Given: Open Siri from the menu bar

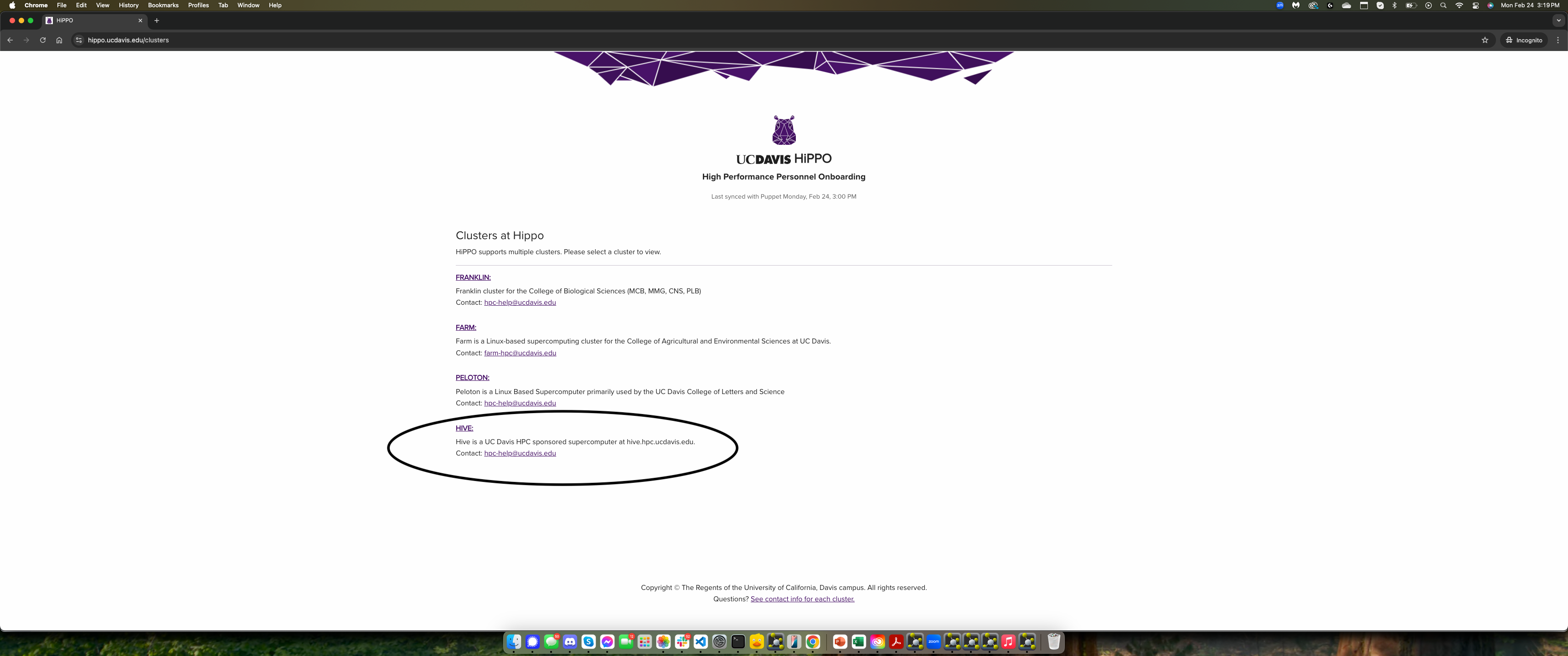Looking at the screenshot, I should (1490, 5).
